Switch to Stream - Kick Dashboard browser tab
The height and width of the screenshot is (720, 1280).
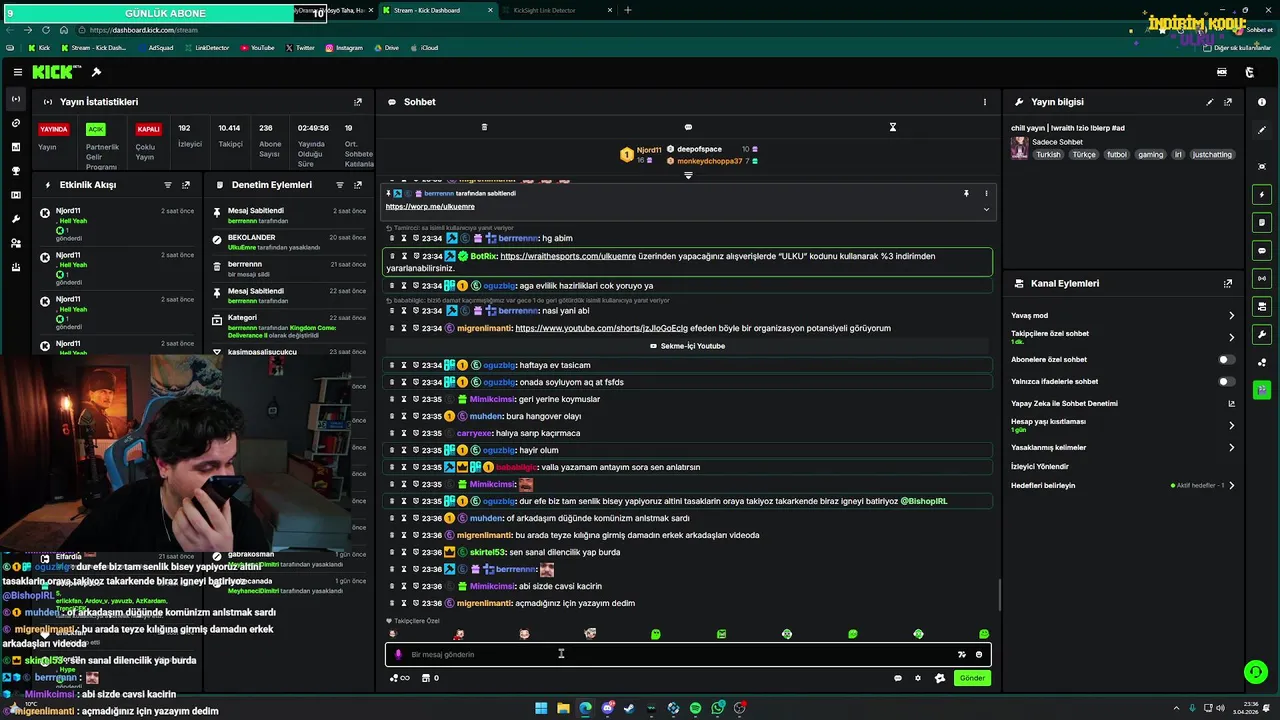(436, 10)
